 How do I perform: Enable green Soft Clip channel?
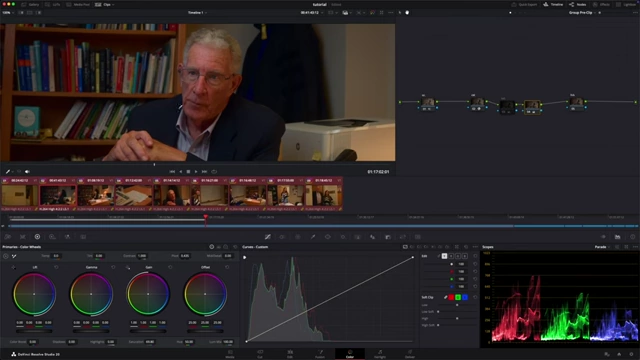tap(458, 297)
